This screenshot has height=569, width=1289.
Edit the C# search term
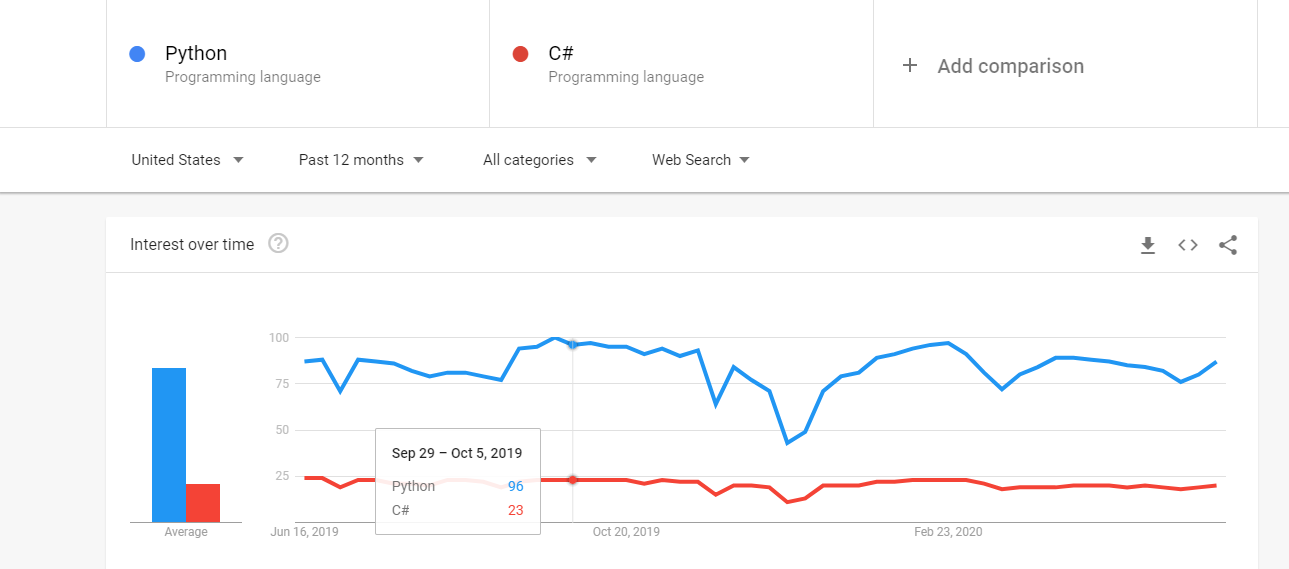(561, 54)
